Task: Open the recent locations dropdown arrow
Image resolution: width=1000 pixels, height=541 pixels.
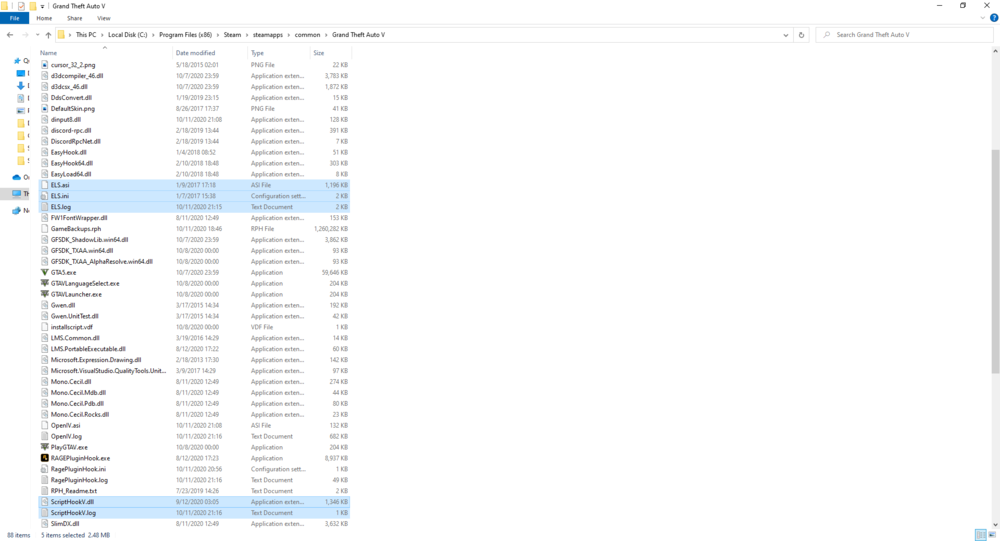Action: [37, 35]
